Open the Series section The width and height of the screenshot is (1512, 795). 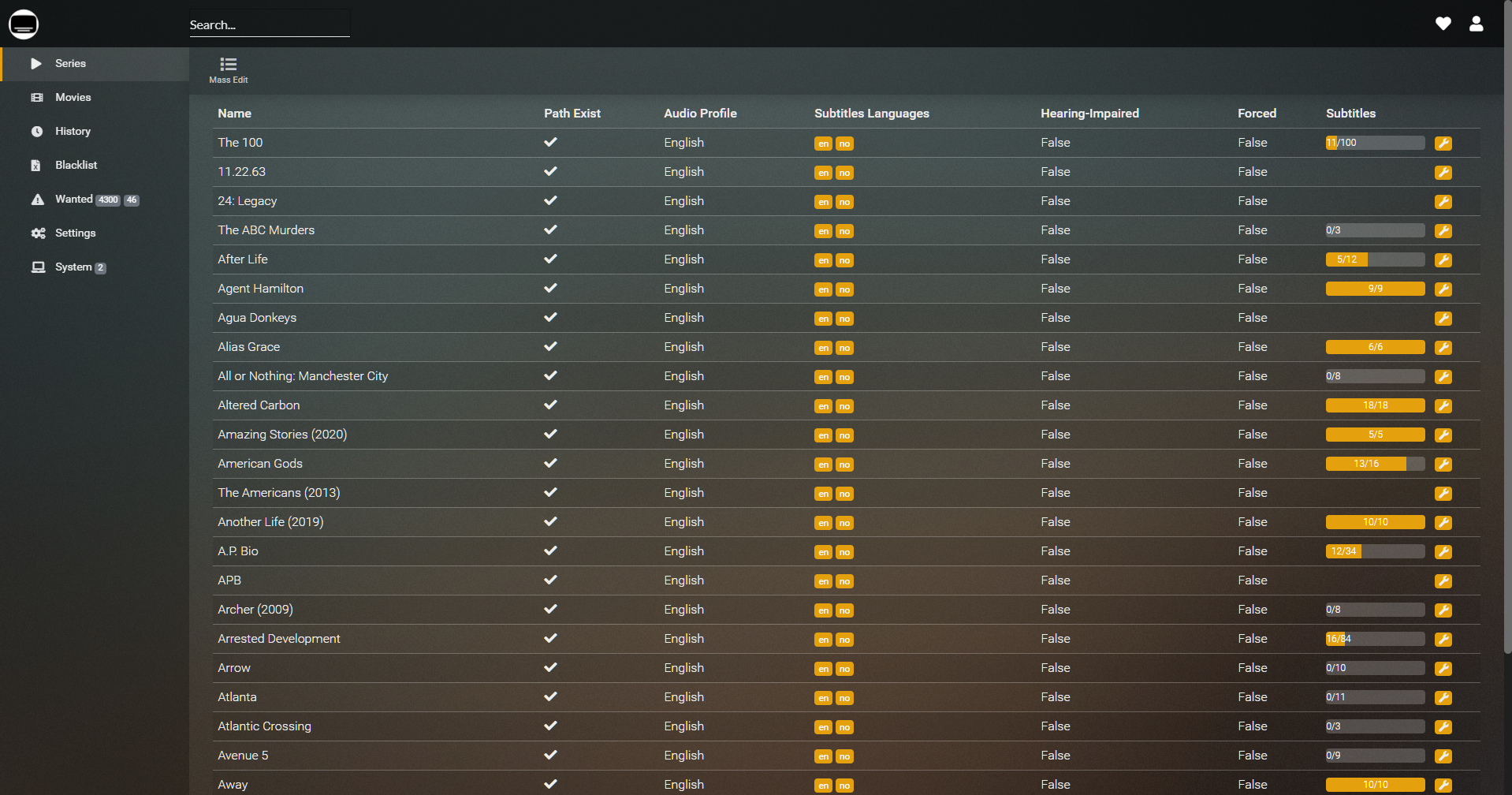point(70,64)
